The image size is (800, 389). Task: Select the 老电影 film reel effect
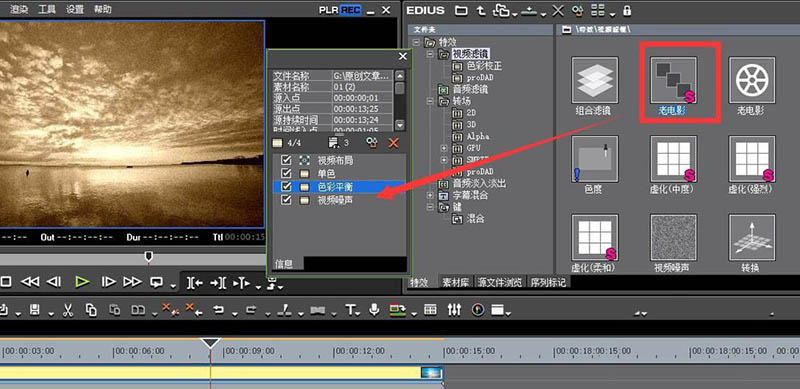tap(752, 80)
